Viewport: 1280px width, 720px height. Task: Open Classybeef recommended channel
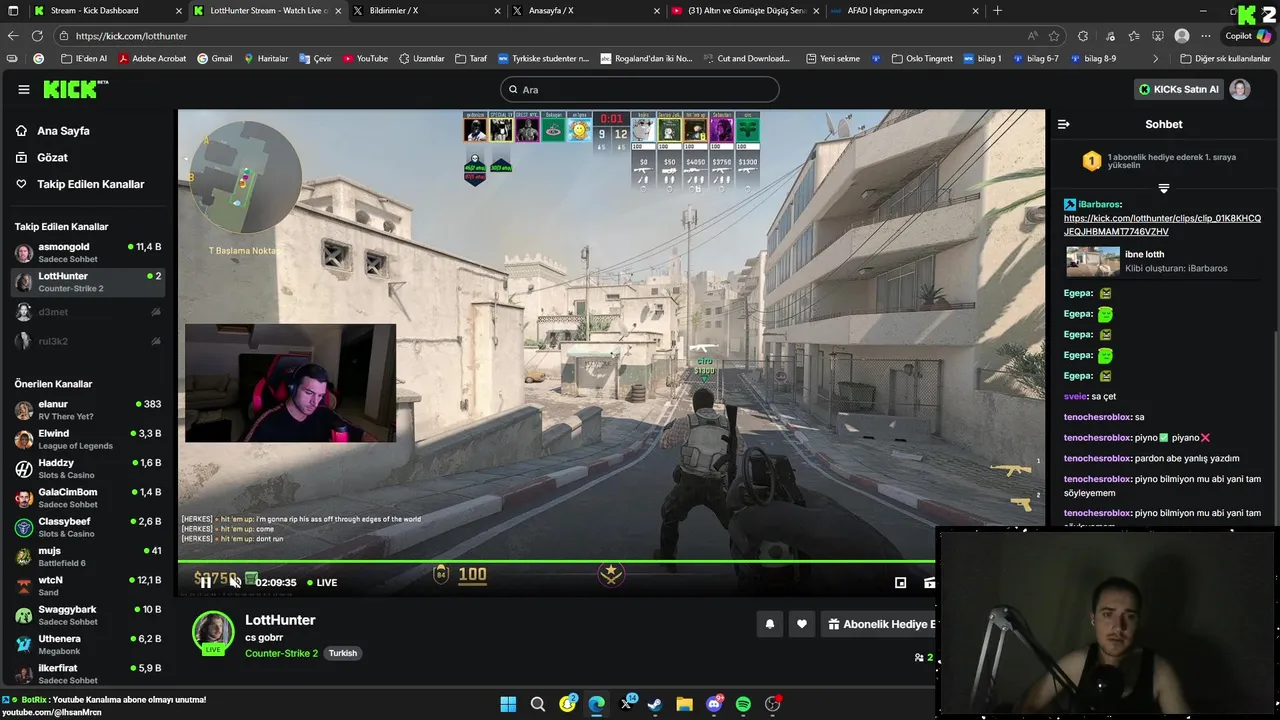coord(88,527)
